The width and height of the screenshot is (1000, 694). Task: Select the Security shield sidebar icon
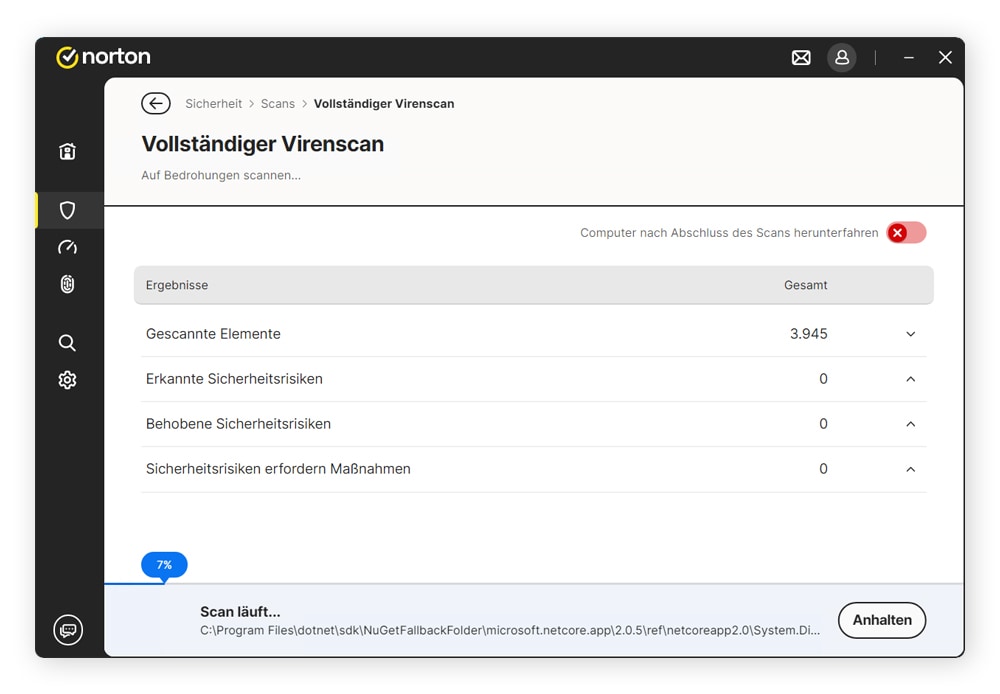[x=67, y=210]
